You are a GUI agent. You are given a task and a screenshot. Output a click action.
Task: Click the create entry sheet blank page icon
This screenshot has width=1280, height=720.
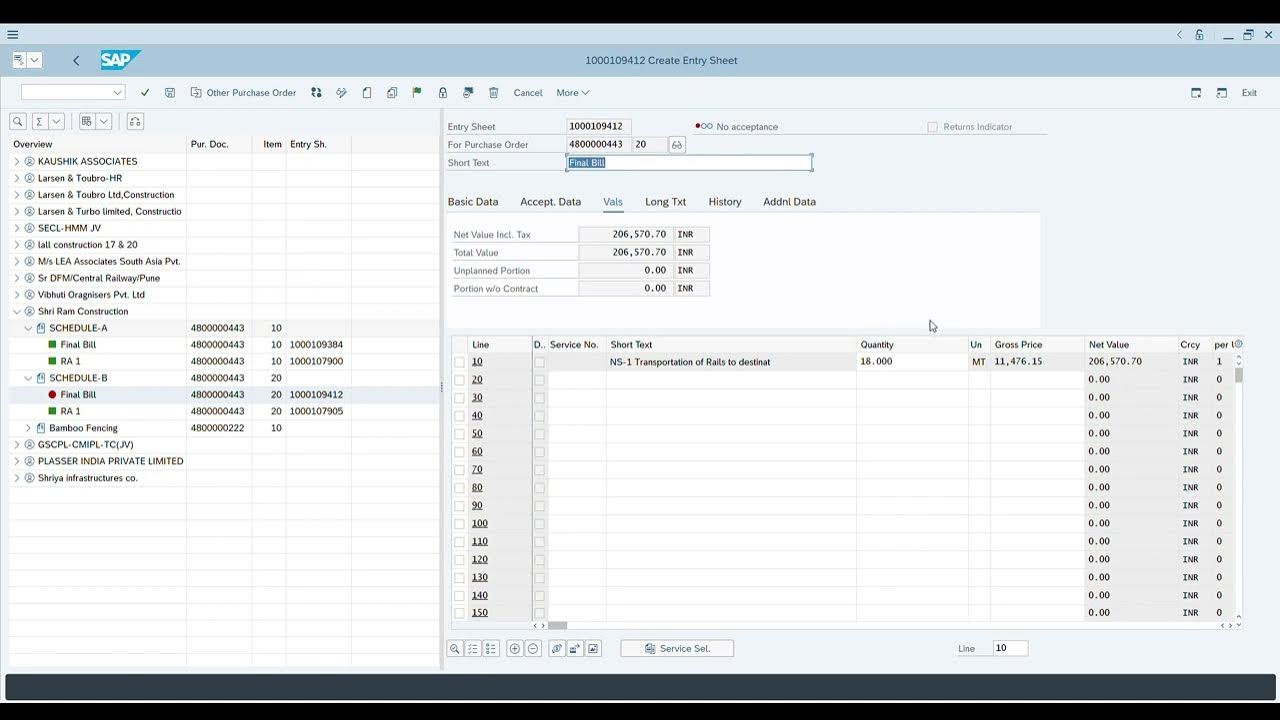[367, 92]
